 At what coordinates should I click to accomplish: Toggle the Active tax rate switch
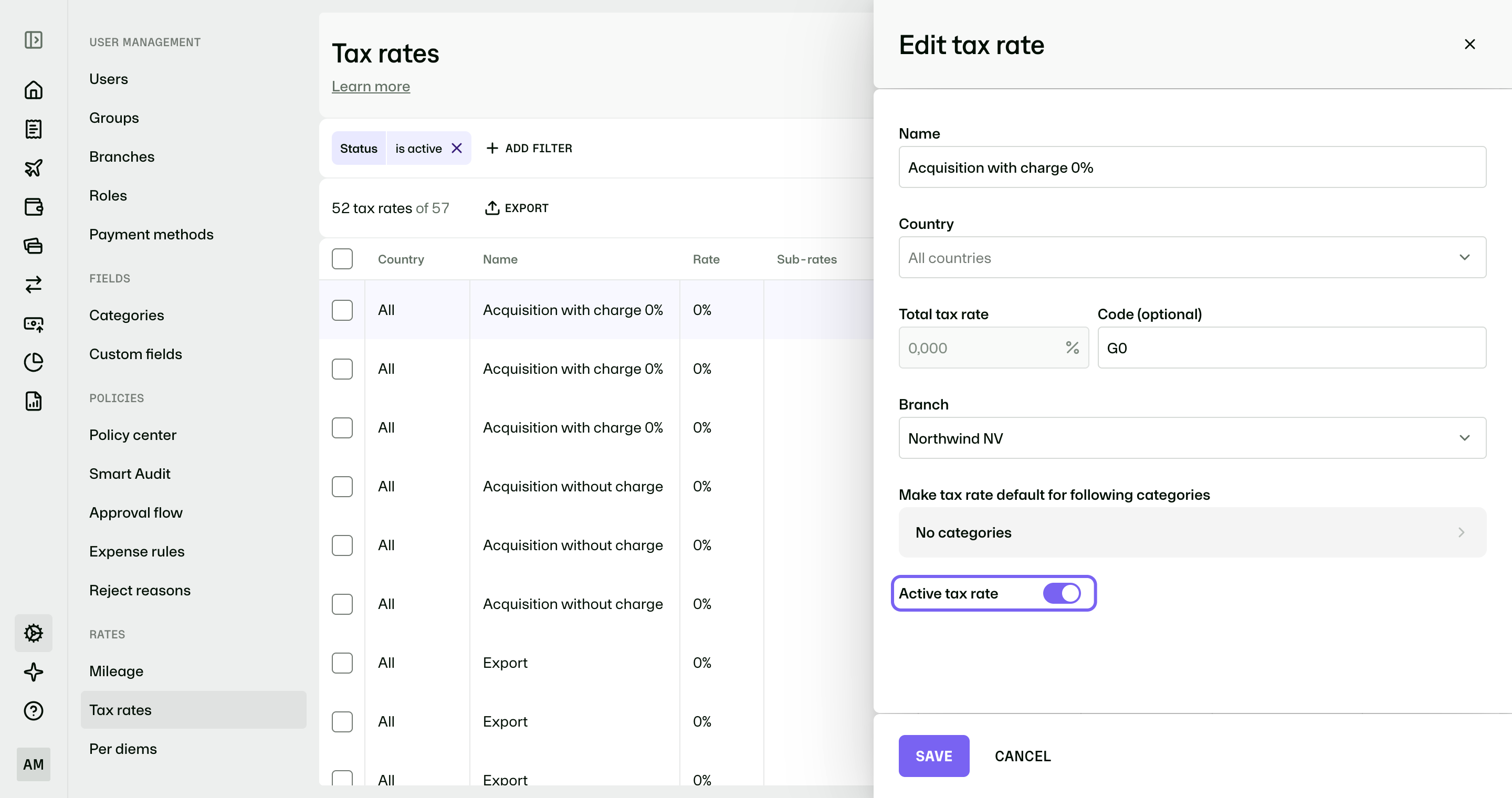pyautogui.click(x=1061, y=593)
